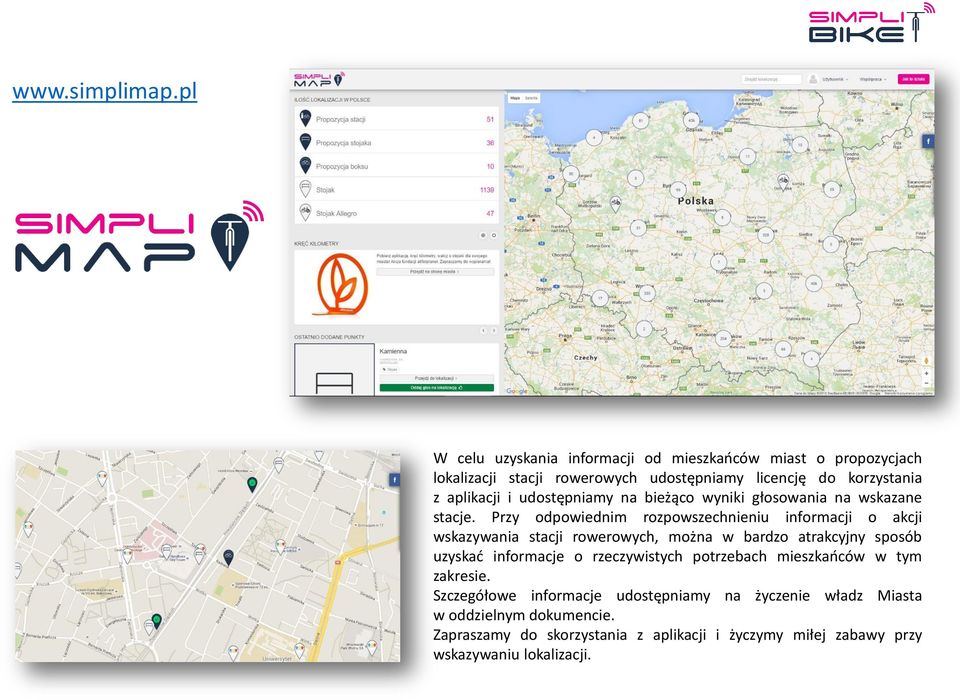The width and height of the screenshot is (960, 700).
Task: Zoom in with the map plus button
Action: [x=926, y=373]
